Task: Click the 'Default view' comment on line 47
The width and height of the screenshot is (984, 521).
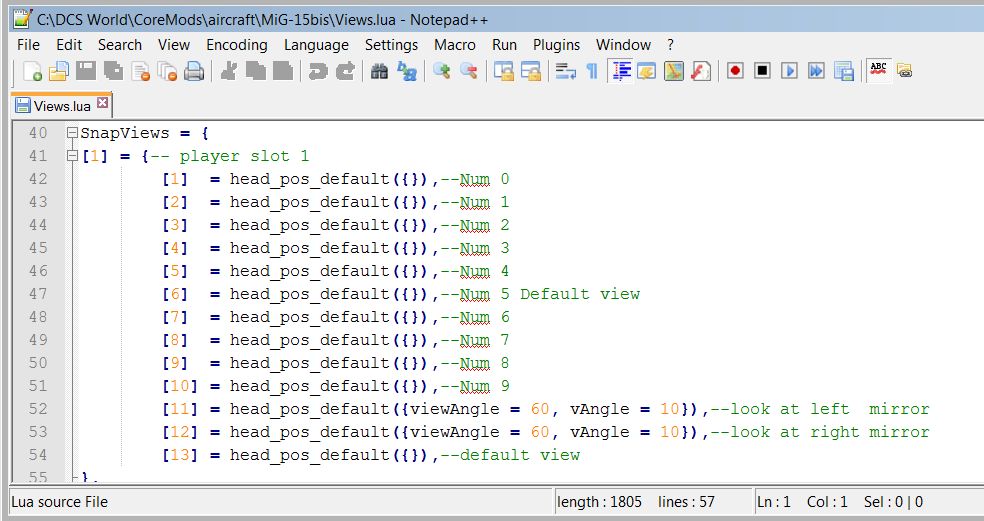Action: tap(580, 294)
